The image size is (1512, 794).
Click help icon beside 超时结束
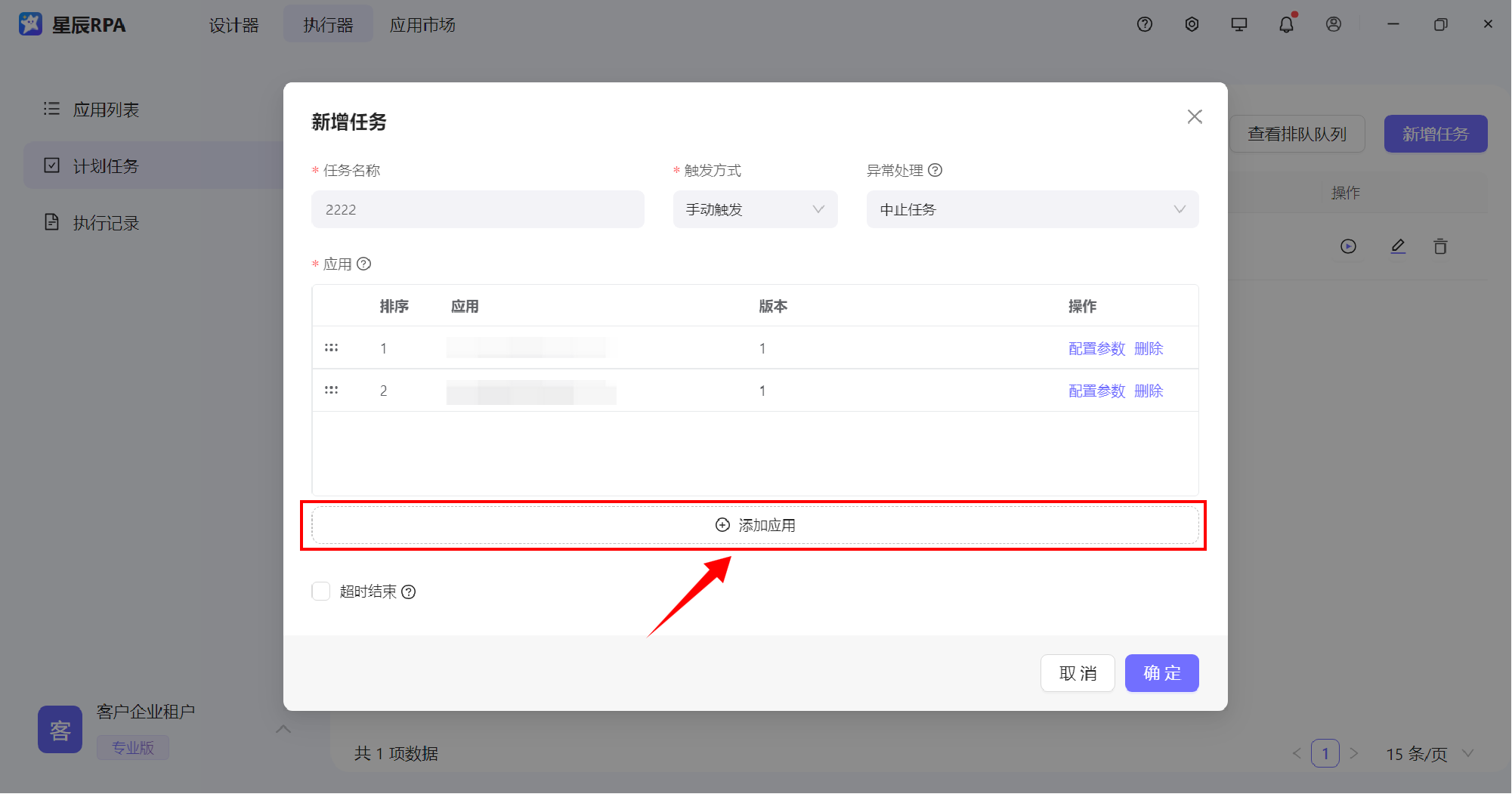pos(409,592)
